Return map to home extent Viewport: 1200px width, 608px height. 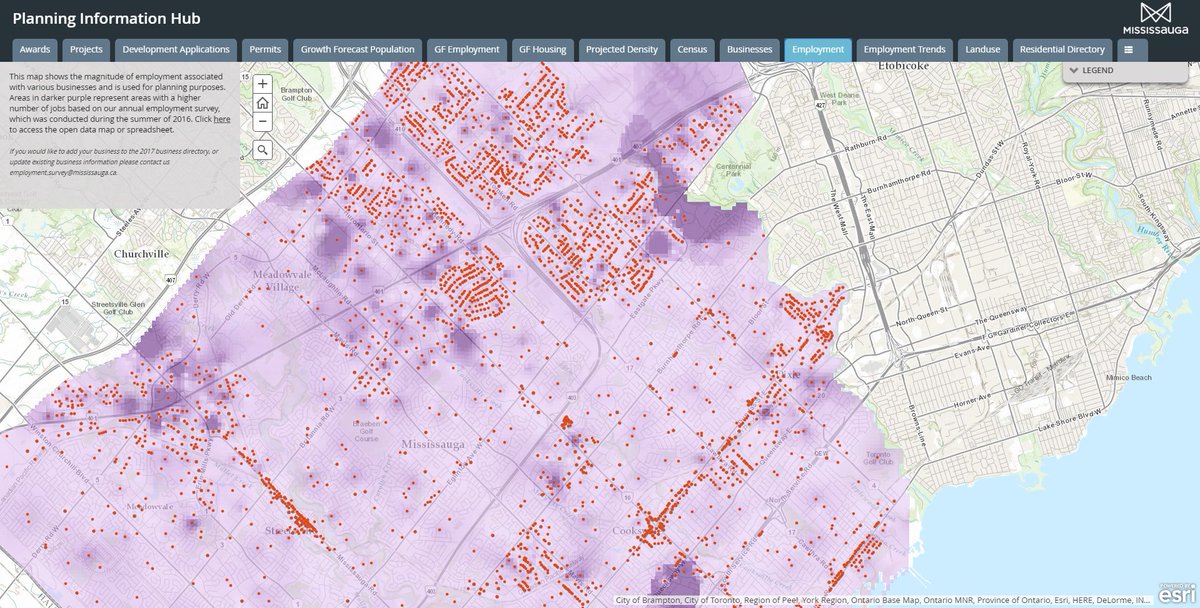[x=262, y=103]
